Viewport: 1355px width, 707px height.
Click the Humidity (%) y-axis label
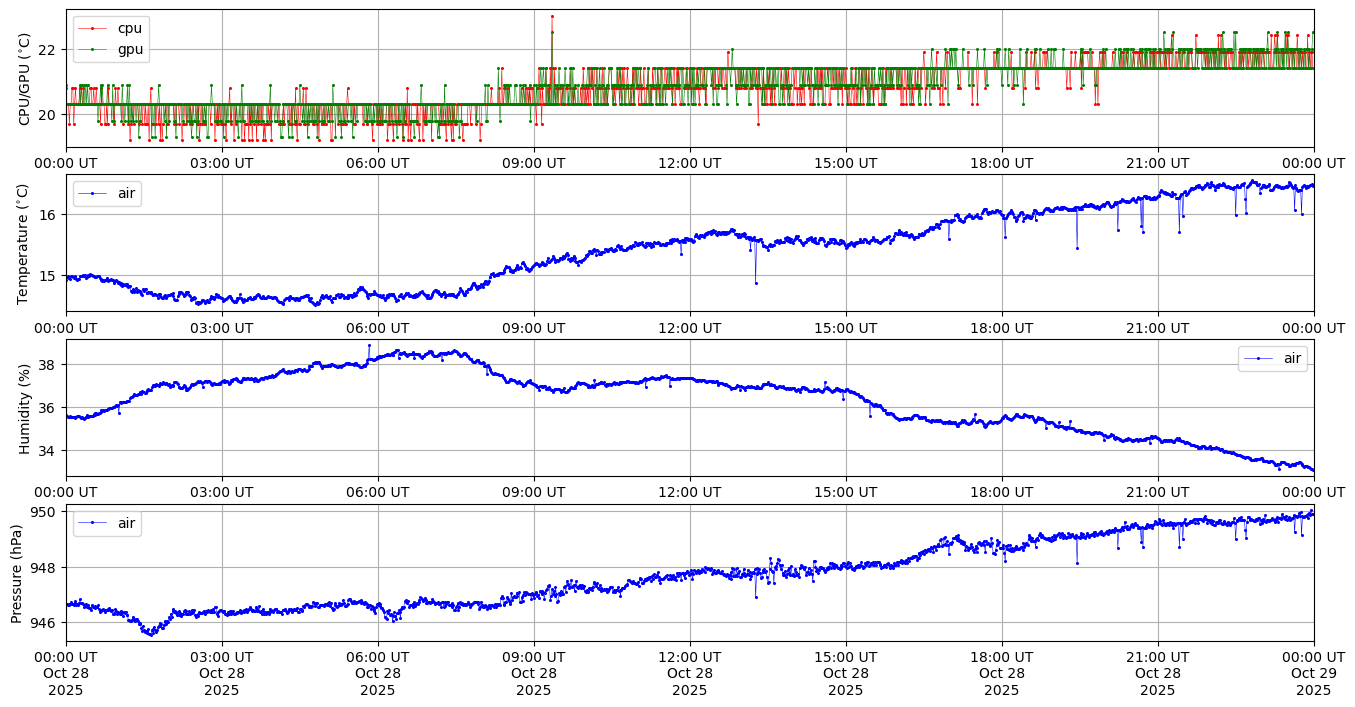(x=25, y=408)
